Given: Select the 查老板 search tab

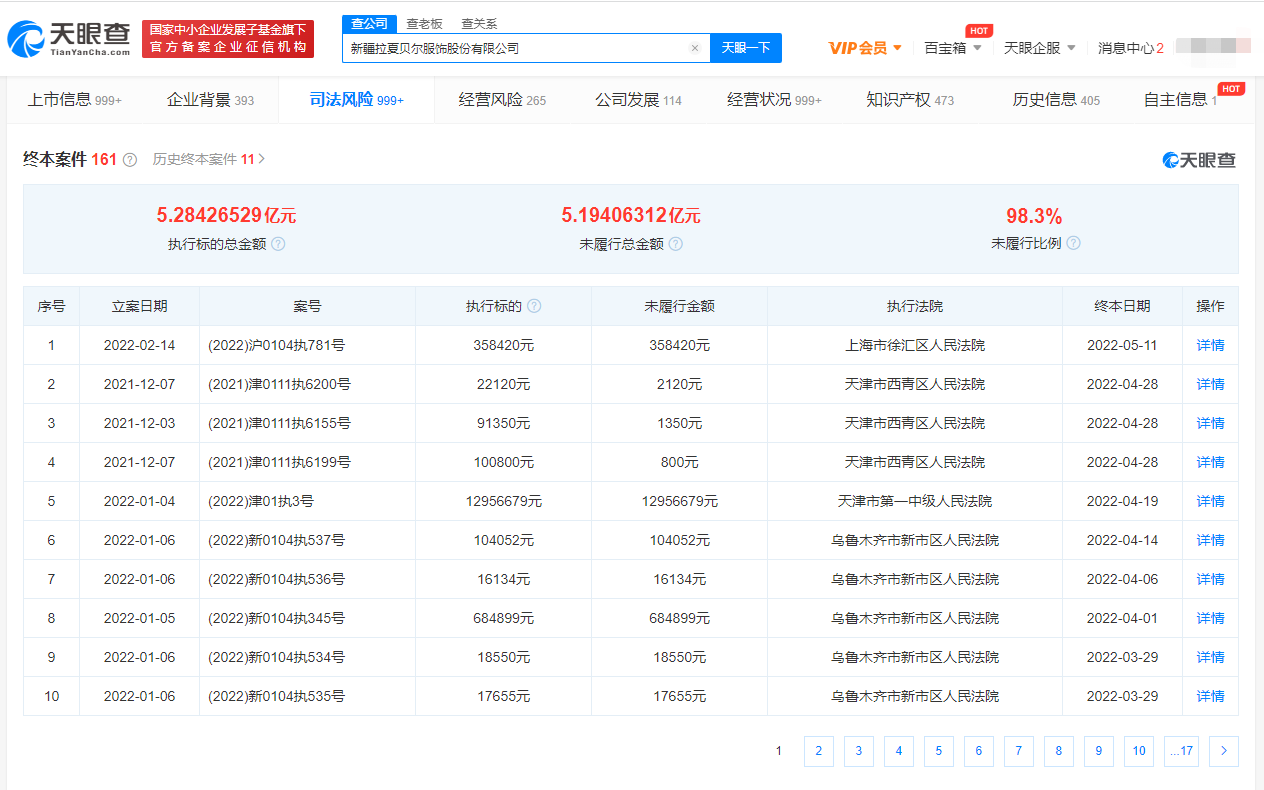Looking at the screenshot, I should (423, 24).
